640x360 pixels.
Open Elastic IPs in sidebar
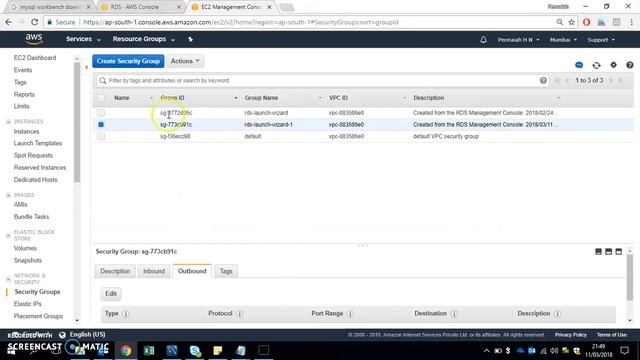[x=27, y=304]
